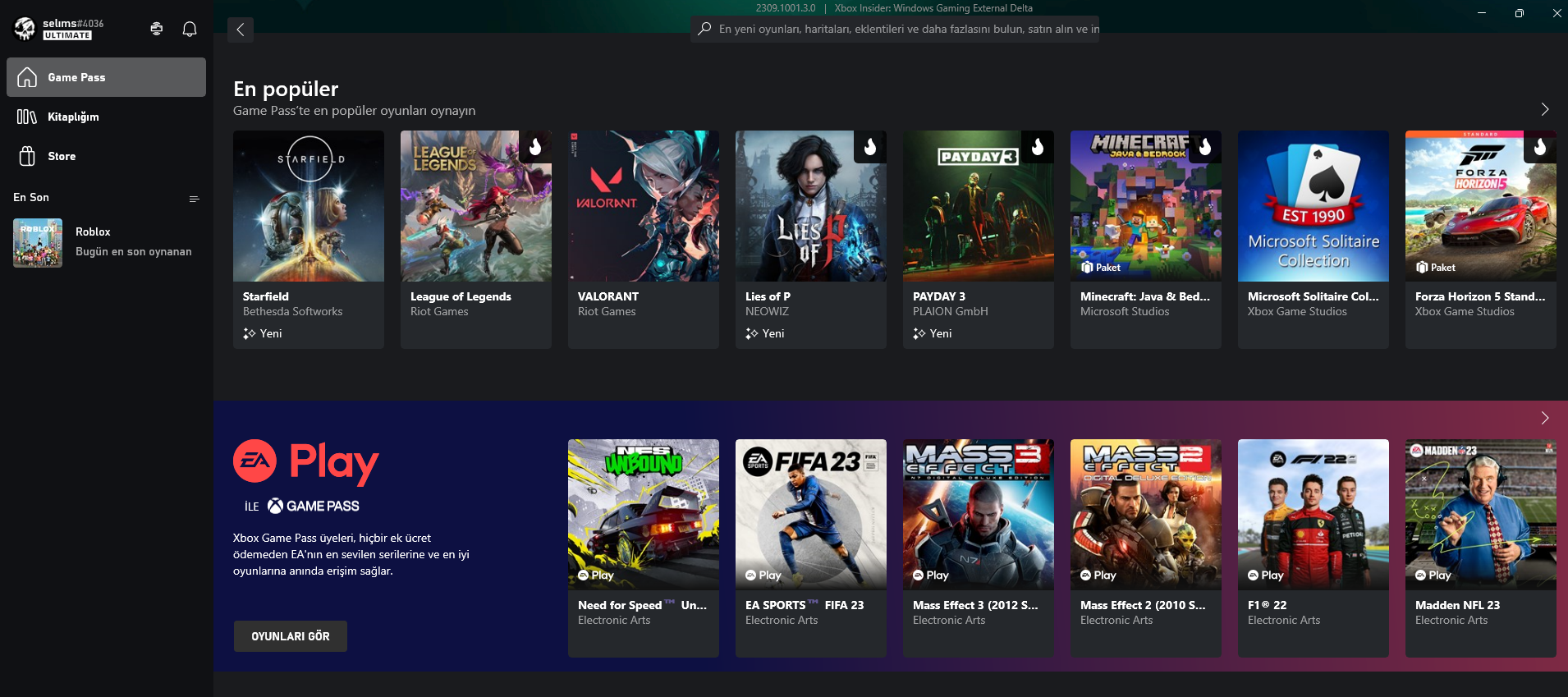Click the EA Play badge on F1 22
1568x697 pixels.
coord(1266,575)
